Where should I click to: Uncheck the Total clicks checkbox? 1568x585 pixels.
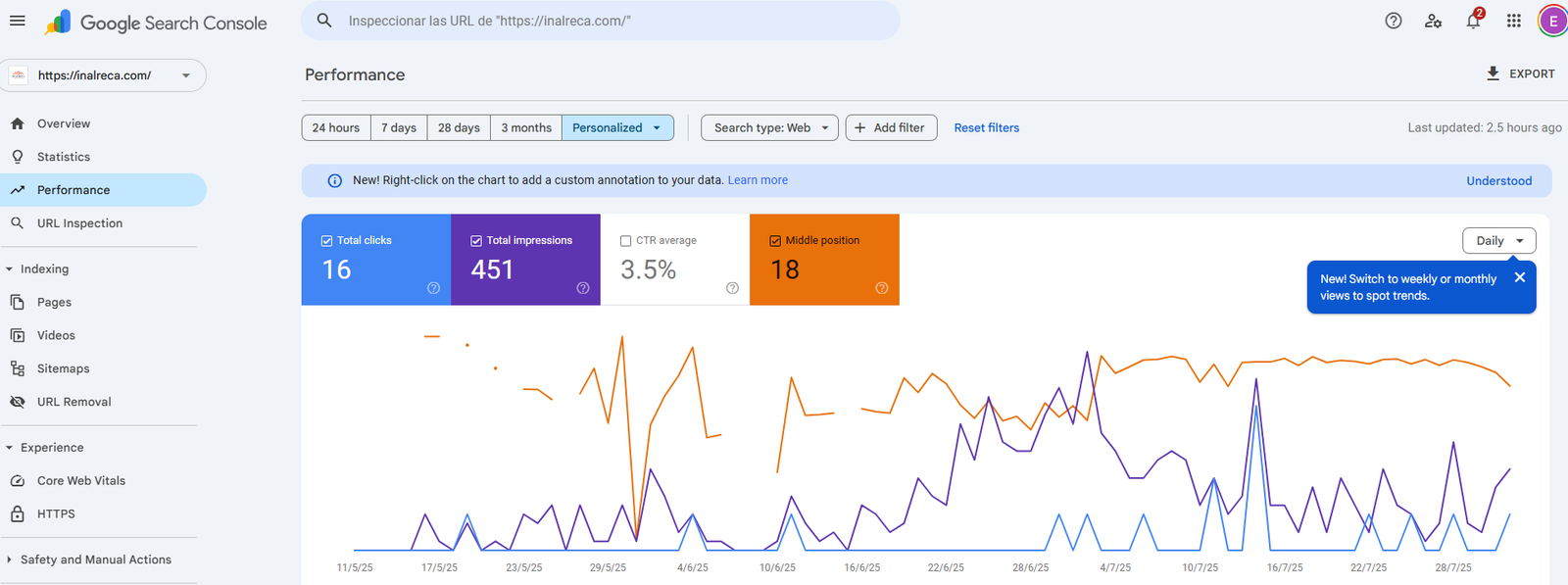pos(327,241)
